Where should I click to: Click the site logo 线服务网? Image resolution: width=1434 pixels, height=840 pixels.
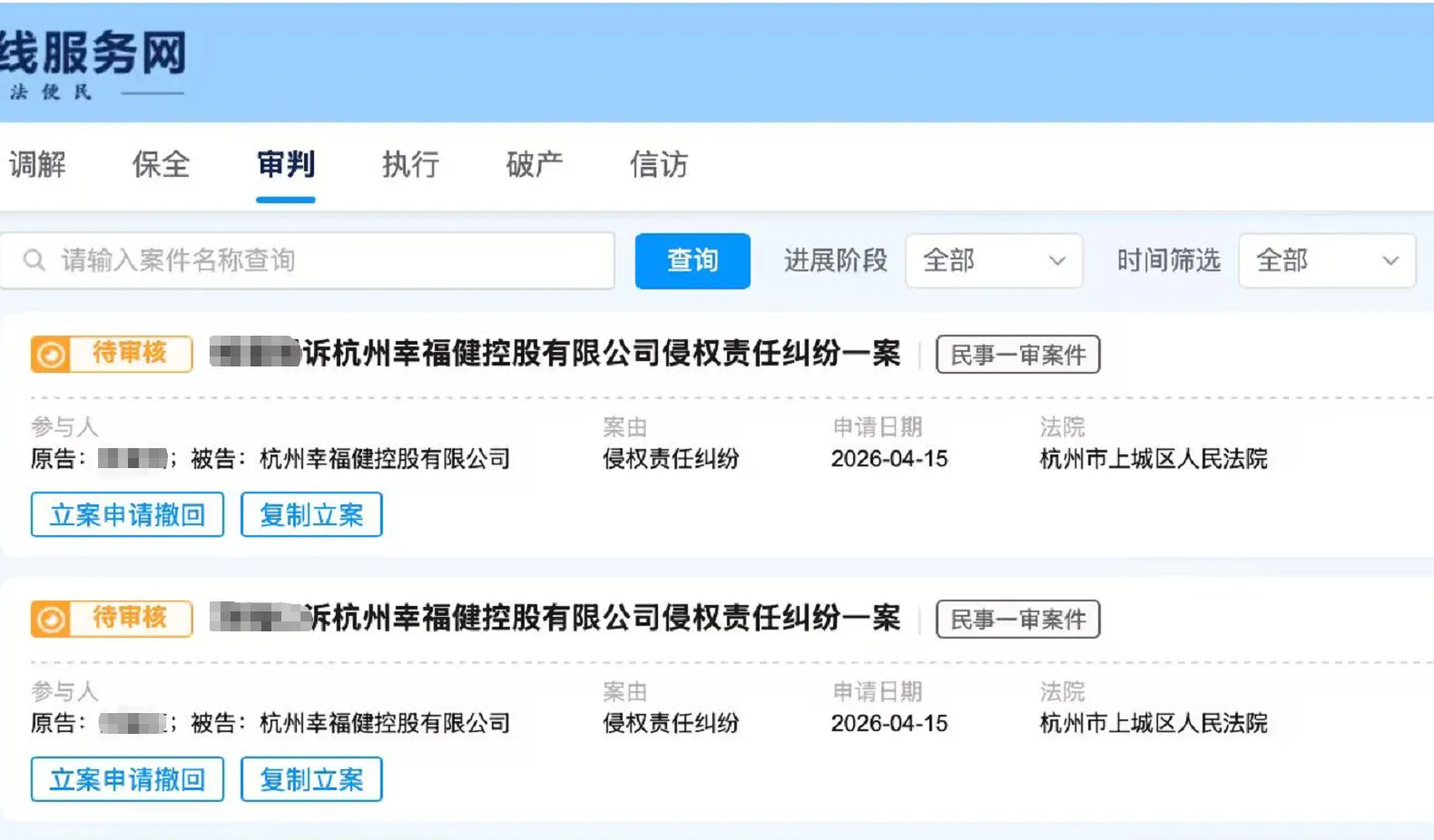point(93,53)
